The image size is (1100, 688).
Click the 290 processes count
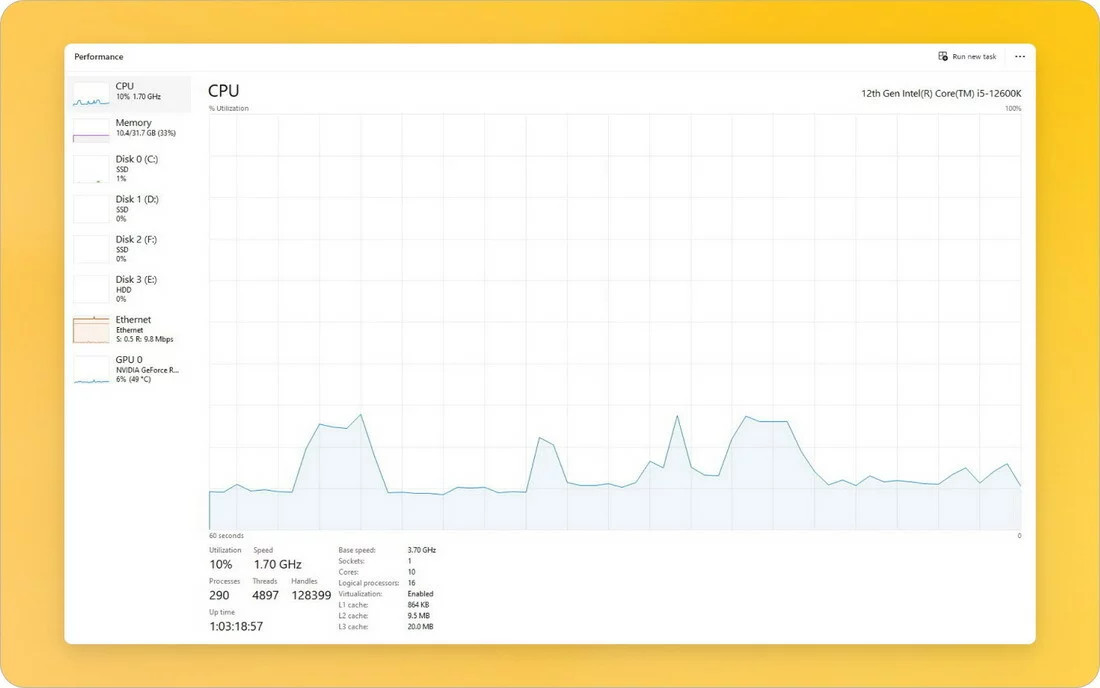point(219,595)
